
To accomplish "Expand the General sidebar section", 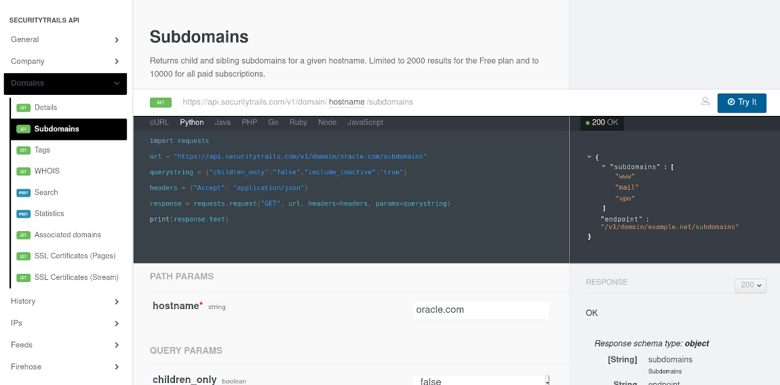I will pos(65,40).
